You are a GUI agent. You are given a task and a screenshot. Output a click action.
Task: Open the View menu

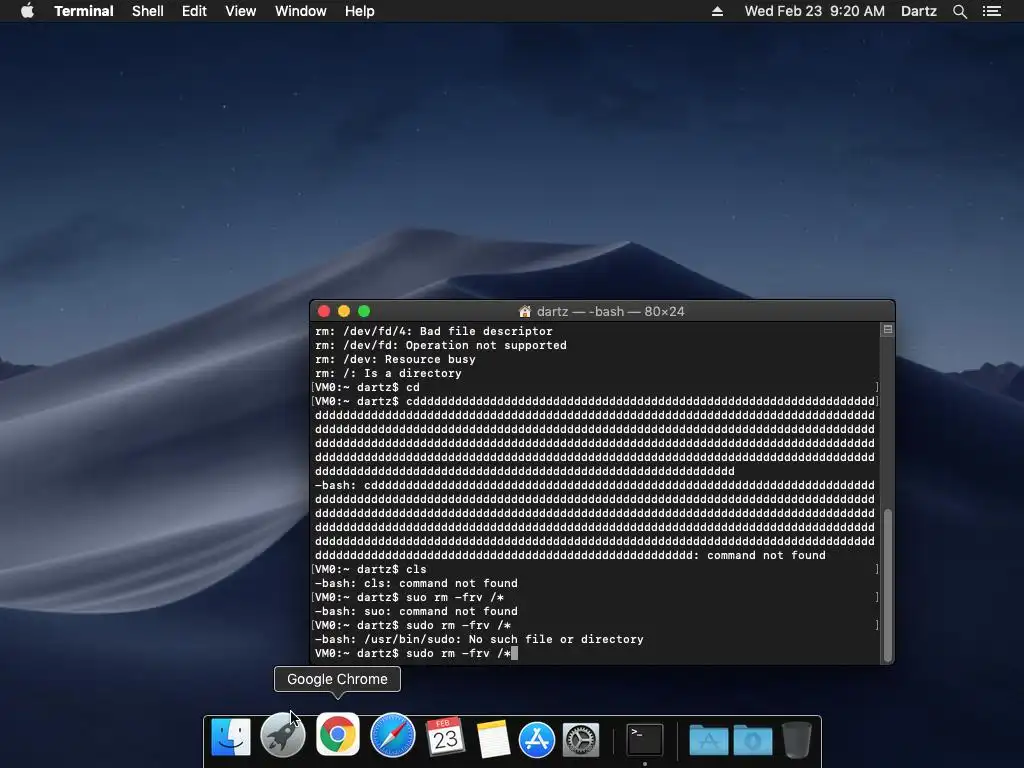click(x=240, y=11)
